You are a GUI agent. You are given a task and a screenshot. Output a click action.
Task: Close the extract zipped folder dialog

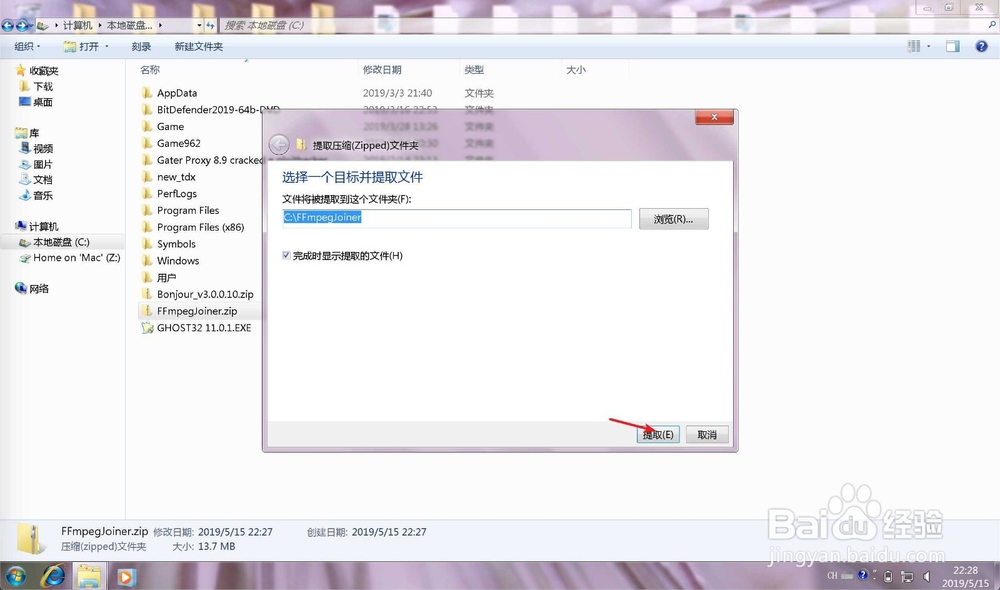tap(714, 117)
